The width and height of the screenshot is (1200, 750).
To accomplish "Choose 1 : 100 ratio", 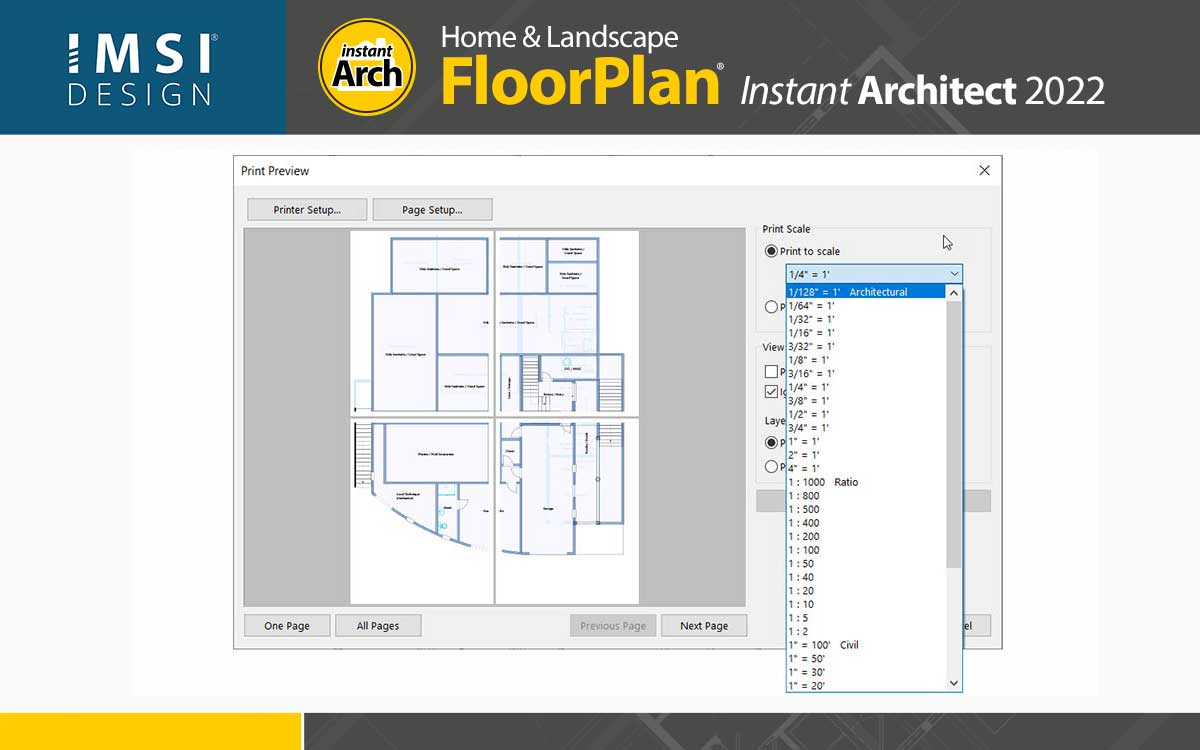I will point(865,550).
